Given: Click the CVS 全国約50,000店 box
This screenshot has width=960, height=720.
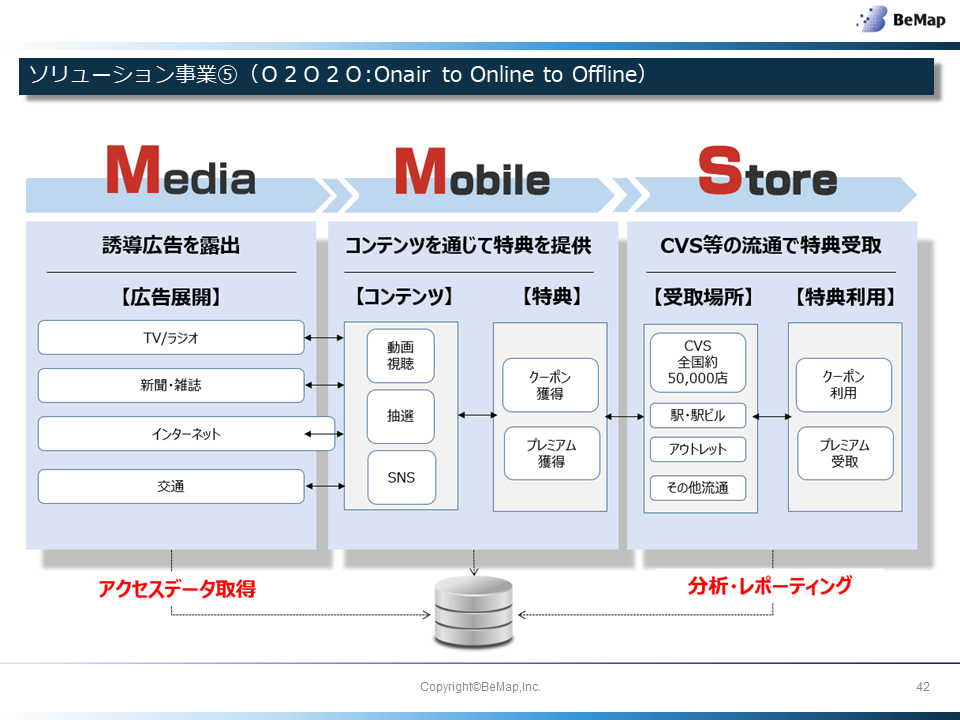Looking at the screenshot, I should coord(697,363).
